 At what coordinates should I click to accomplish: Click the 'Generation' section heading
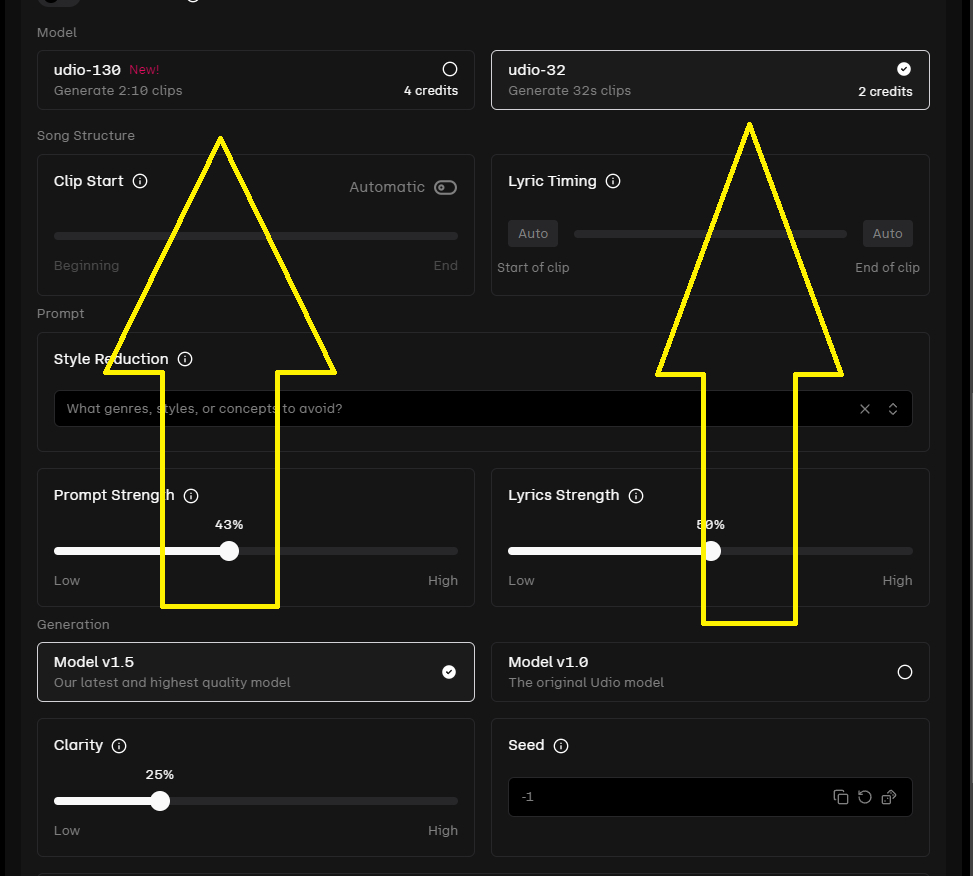[73, 625]
